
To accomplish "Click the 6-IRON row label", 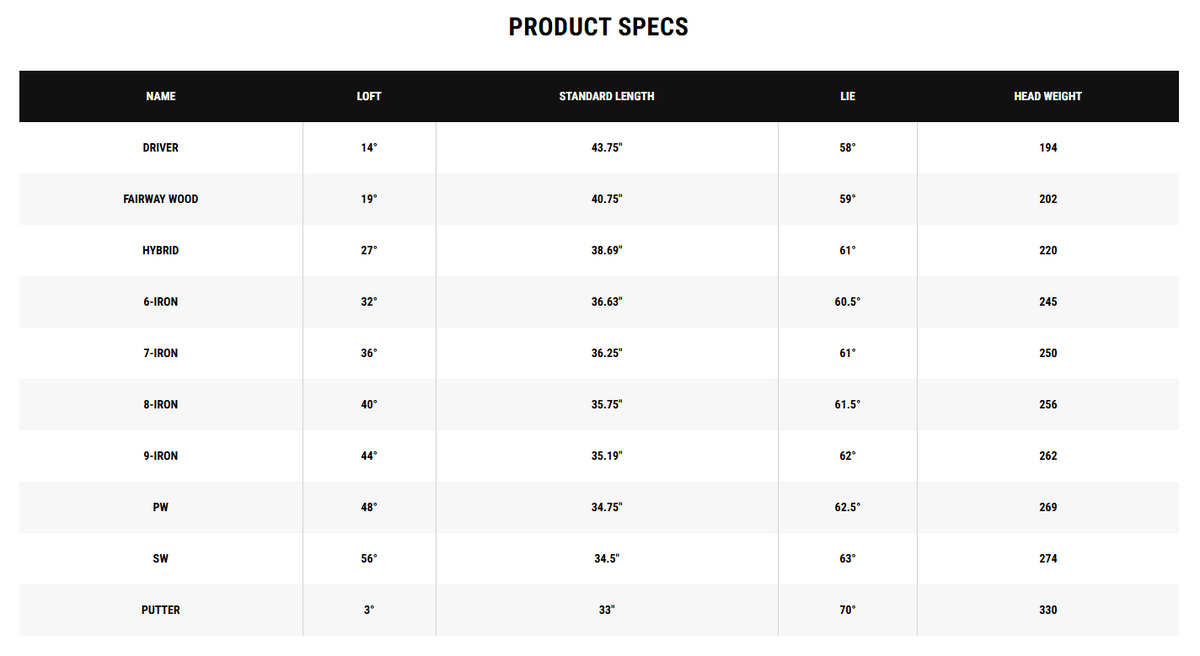I will (x=160, y=302).
